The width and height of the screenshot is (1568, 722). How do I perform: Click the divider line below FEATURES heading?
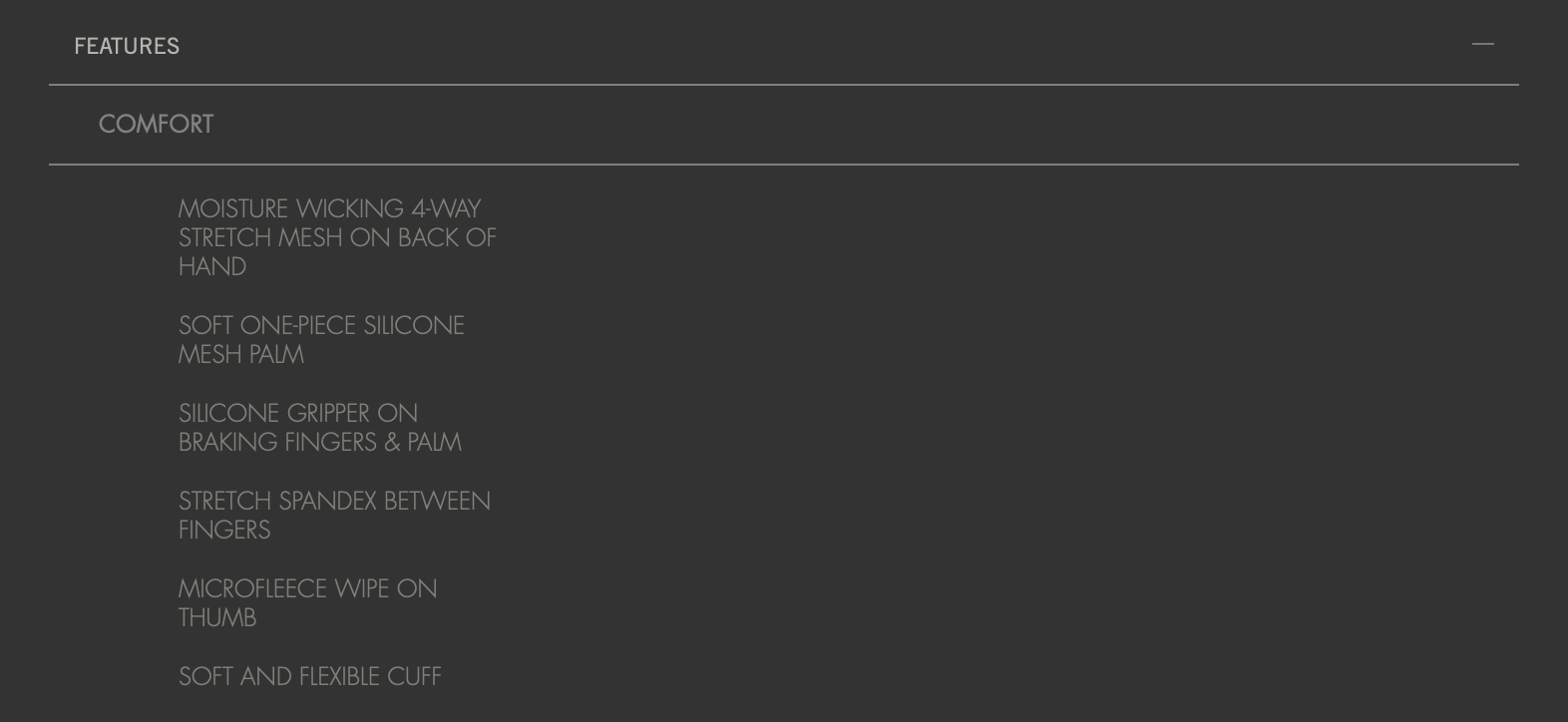click(x=784, y=85)
